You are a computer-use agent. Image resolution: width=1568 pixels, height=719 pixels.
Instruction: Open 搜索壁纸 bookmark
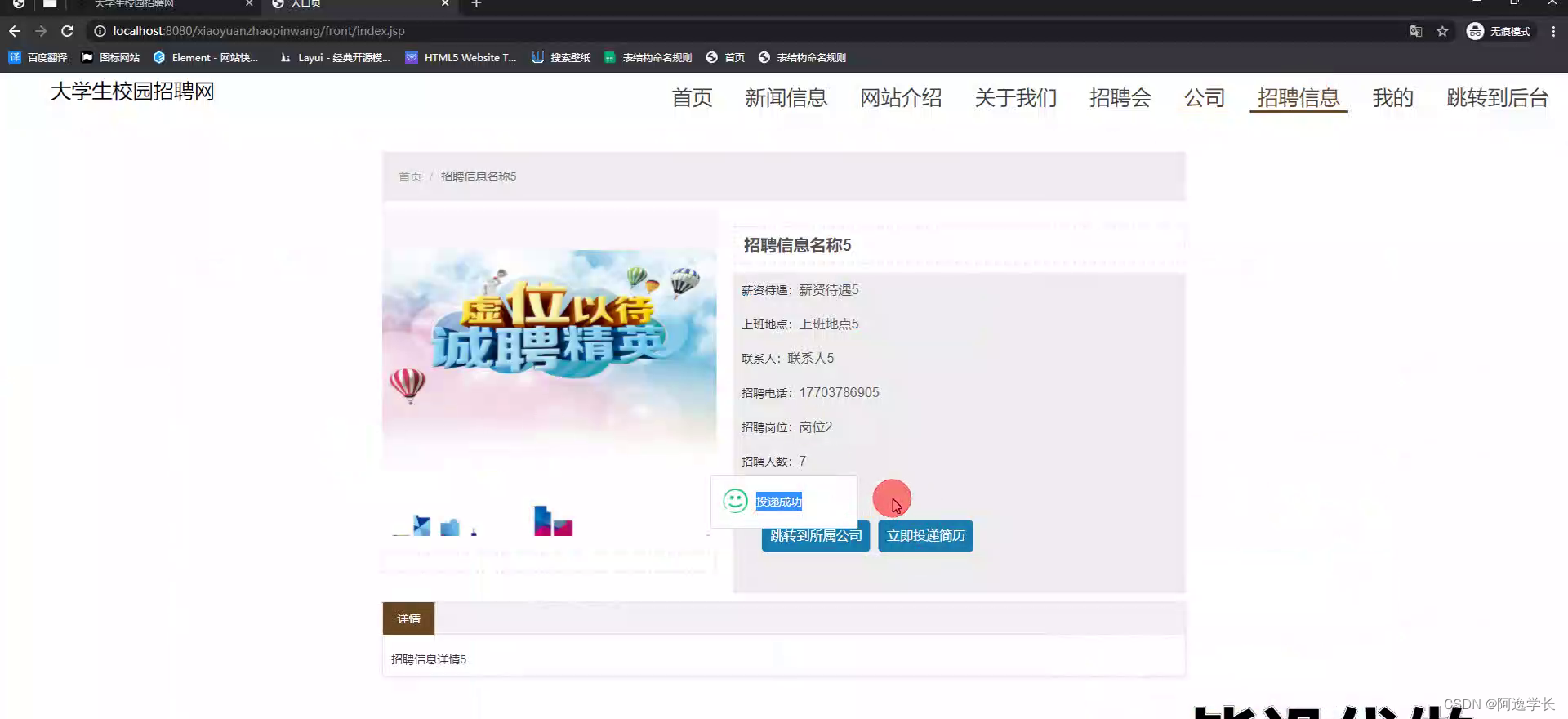(x=561, y=57)
